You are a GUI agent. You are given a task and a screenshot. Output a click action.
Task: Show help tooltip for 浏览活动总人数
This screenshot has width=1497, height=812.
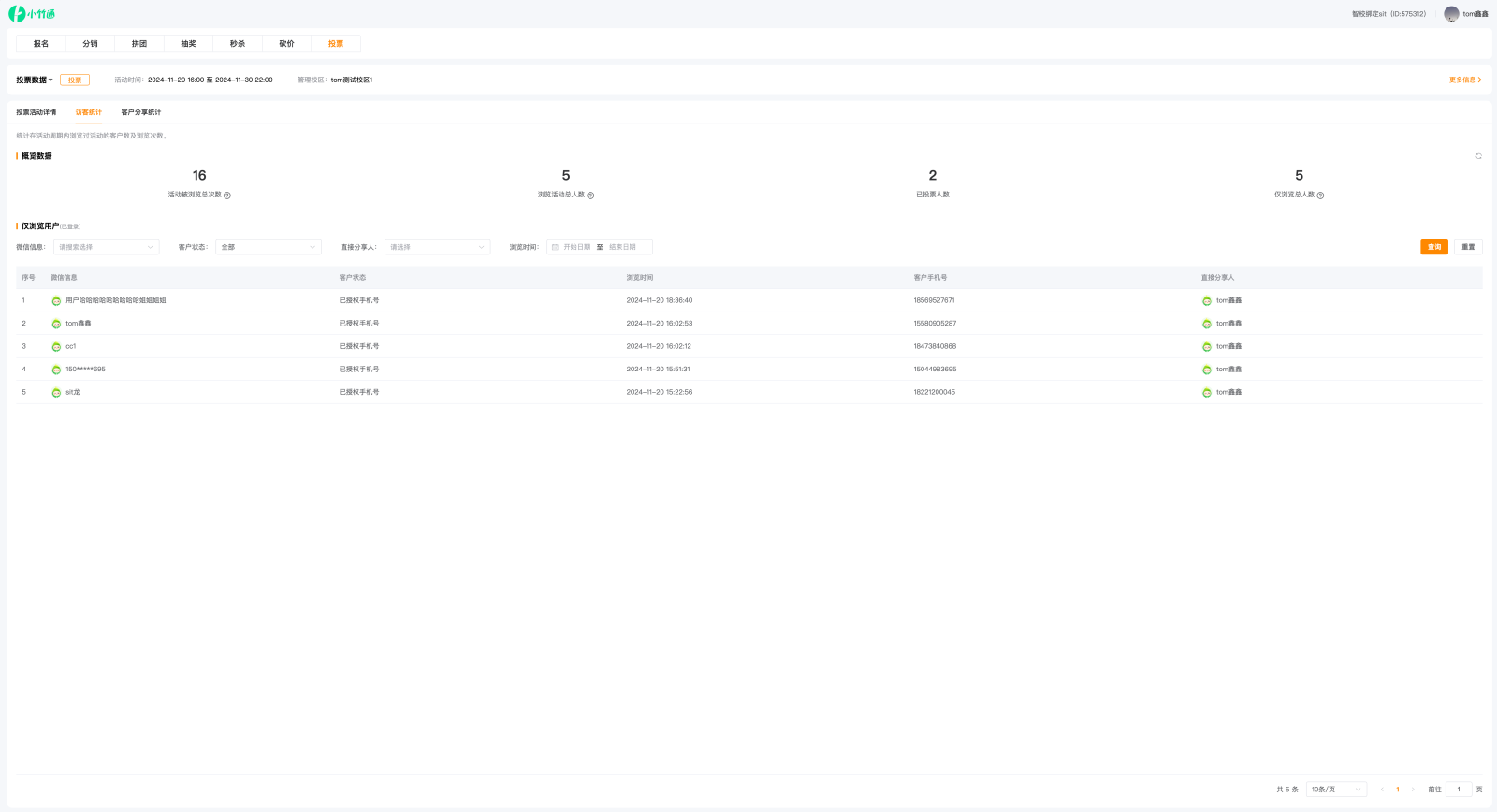590,196
